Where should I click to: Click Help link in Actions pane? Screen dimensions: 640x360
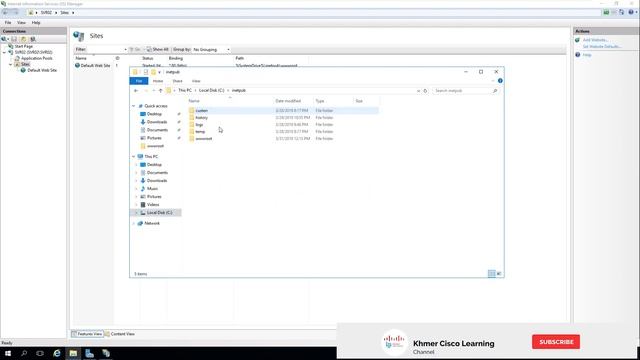tap(587, 55)
